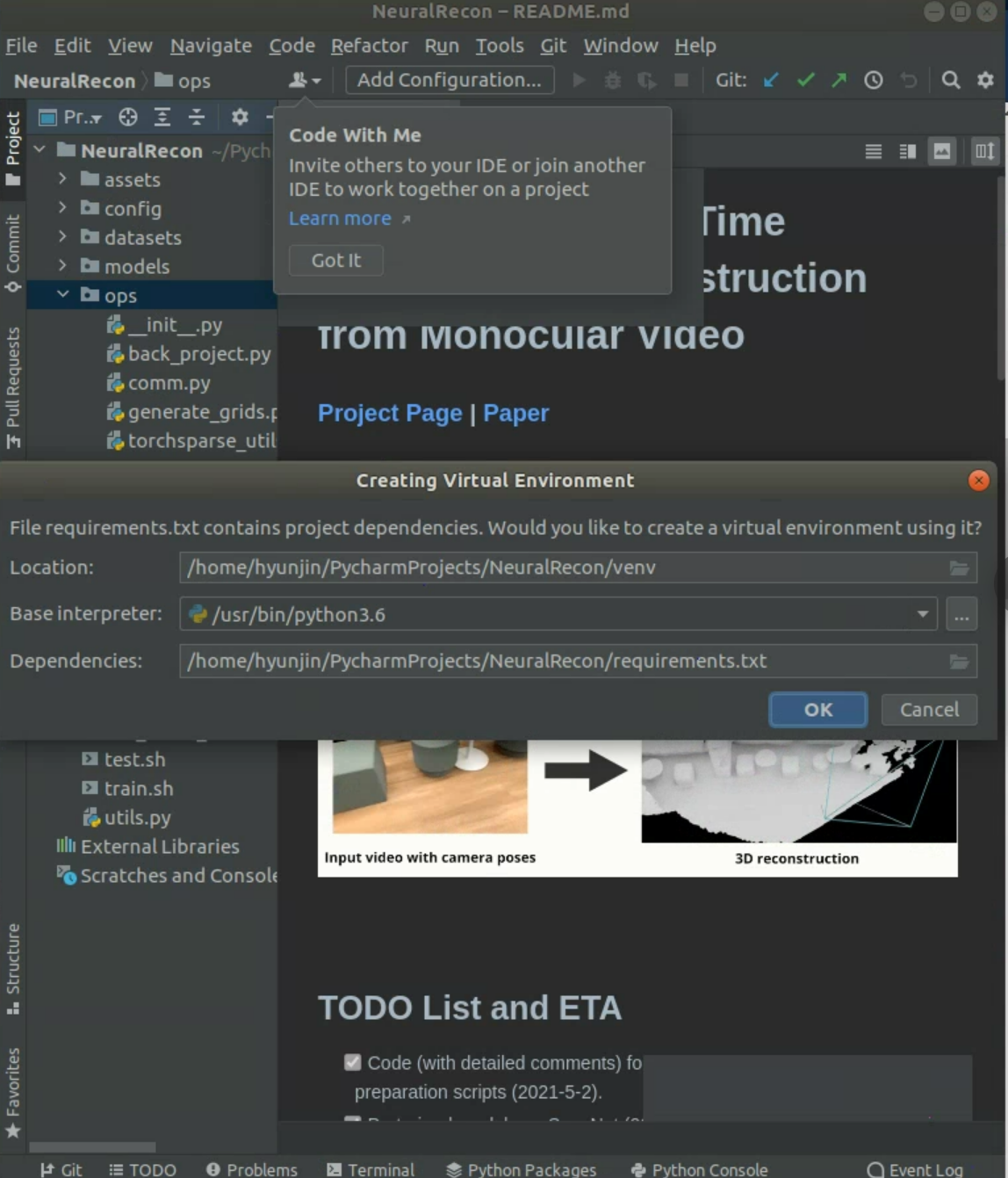Click the Dependencies path input field

[563, 661]
